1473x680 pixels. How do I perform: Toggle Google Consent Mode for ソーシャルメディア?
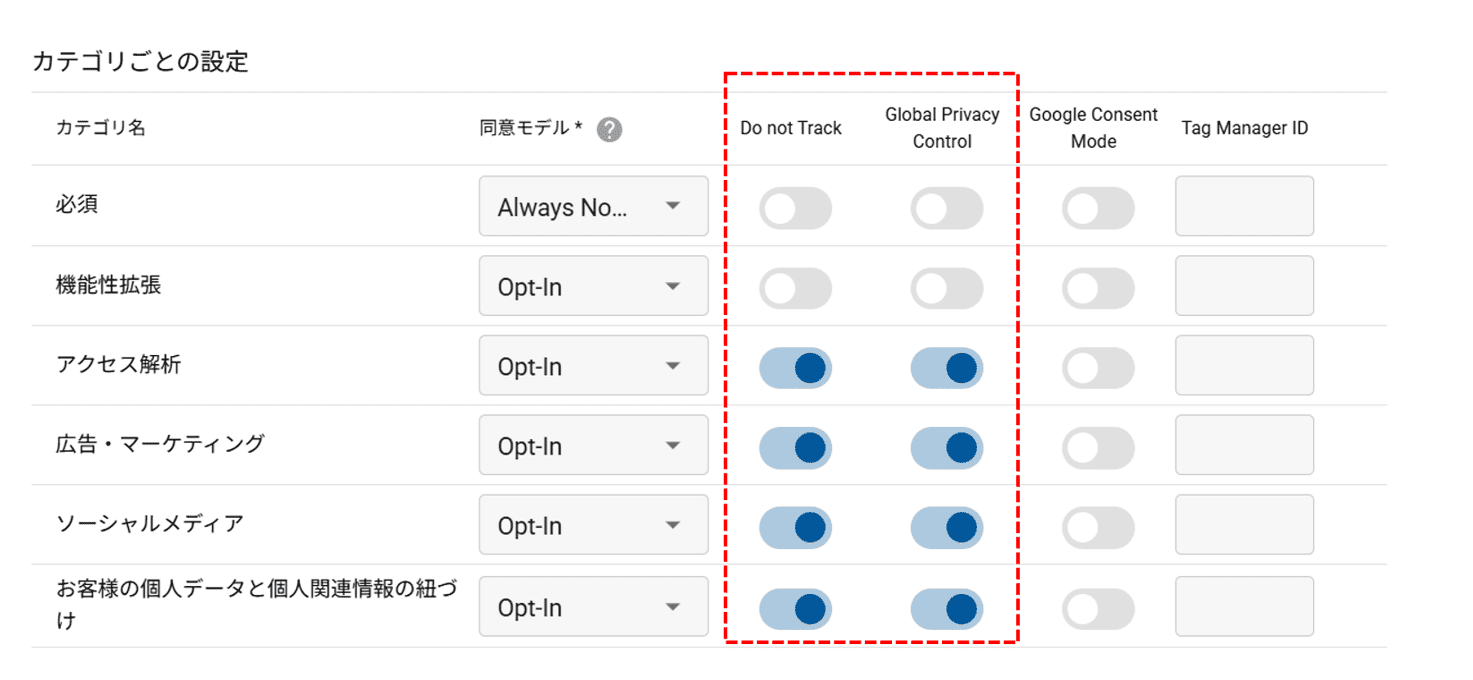pos(1098,526)
